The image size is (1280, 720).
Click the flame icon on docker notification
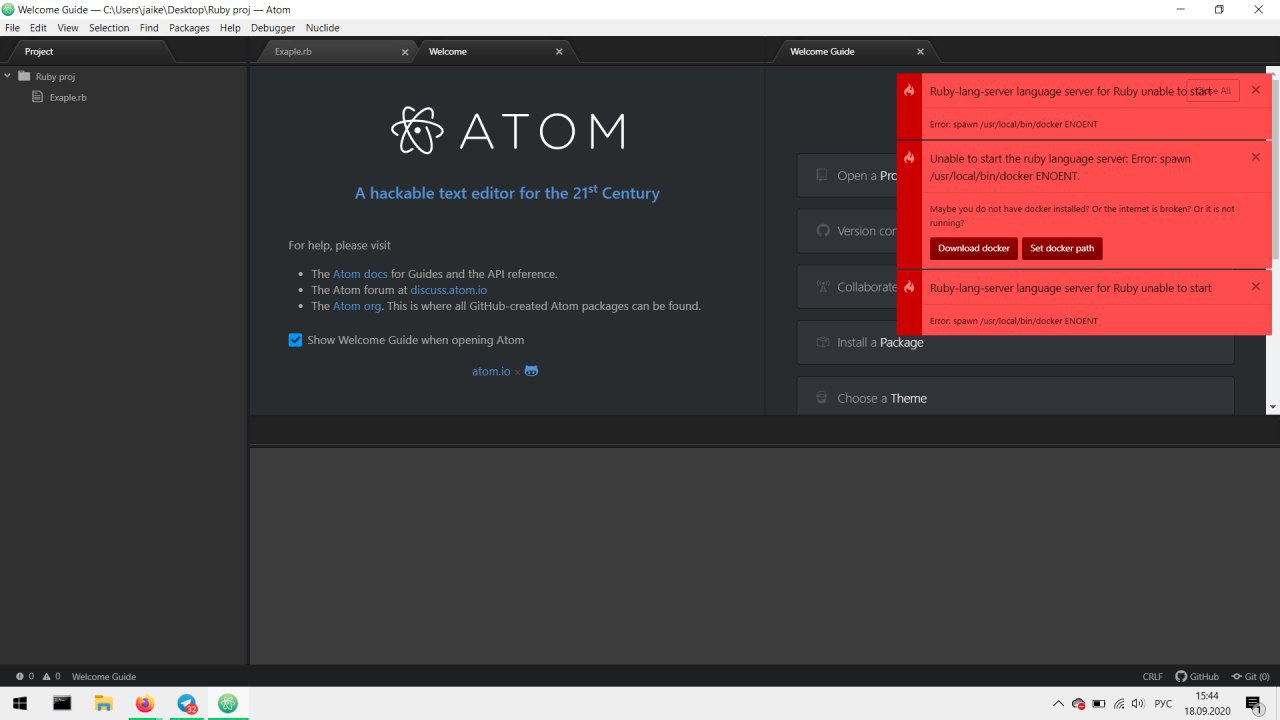click(909, 158)
